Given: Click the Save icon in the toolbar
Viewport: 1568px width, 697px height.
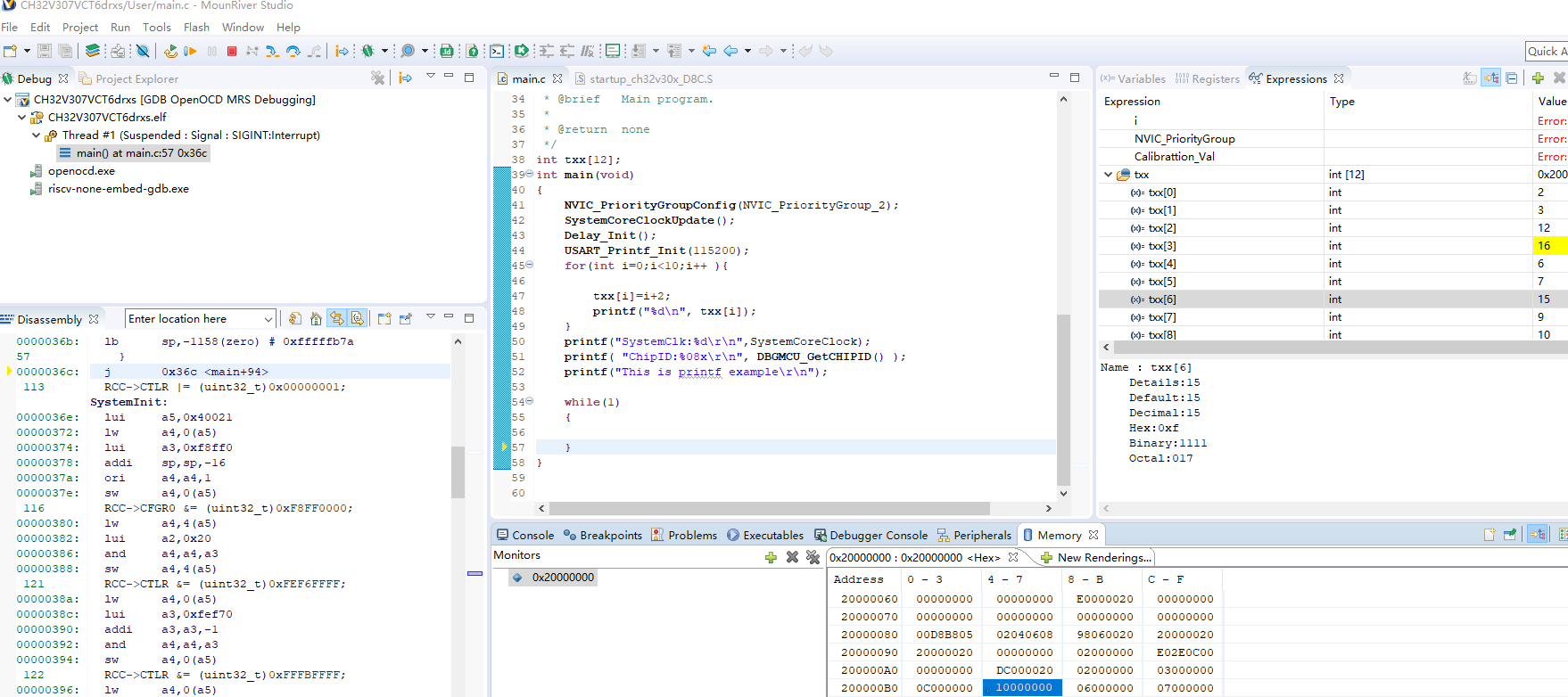Looking at the screenshot, I should [x=44, y=51].
